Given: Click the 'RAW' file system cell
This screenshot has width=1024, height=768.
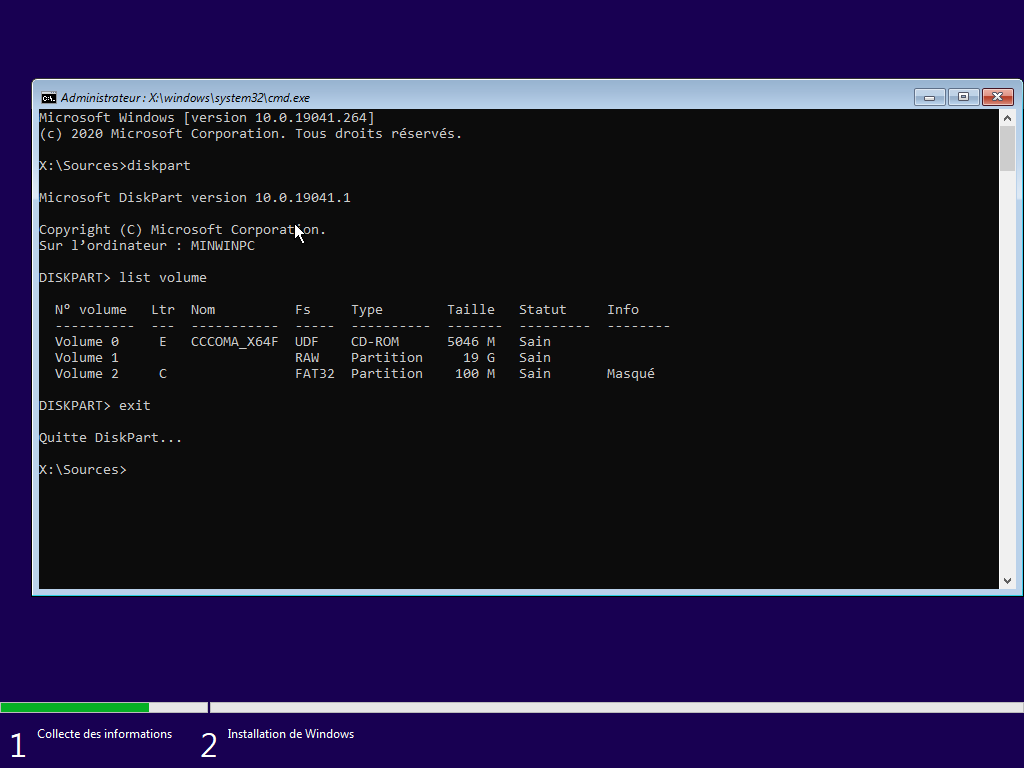Looking at the screenshot, I should (307, 358).
